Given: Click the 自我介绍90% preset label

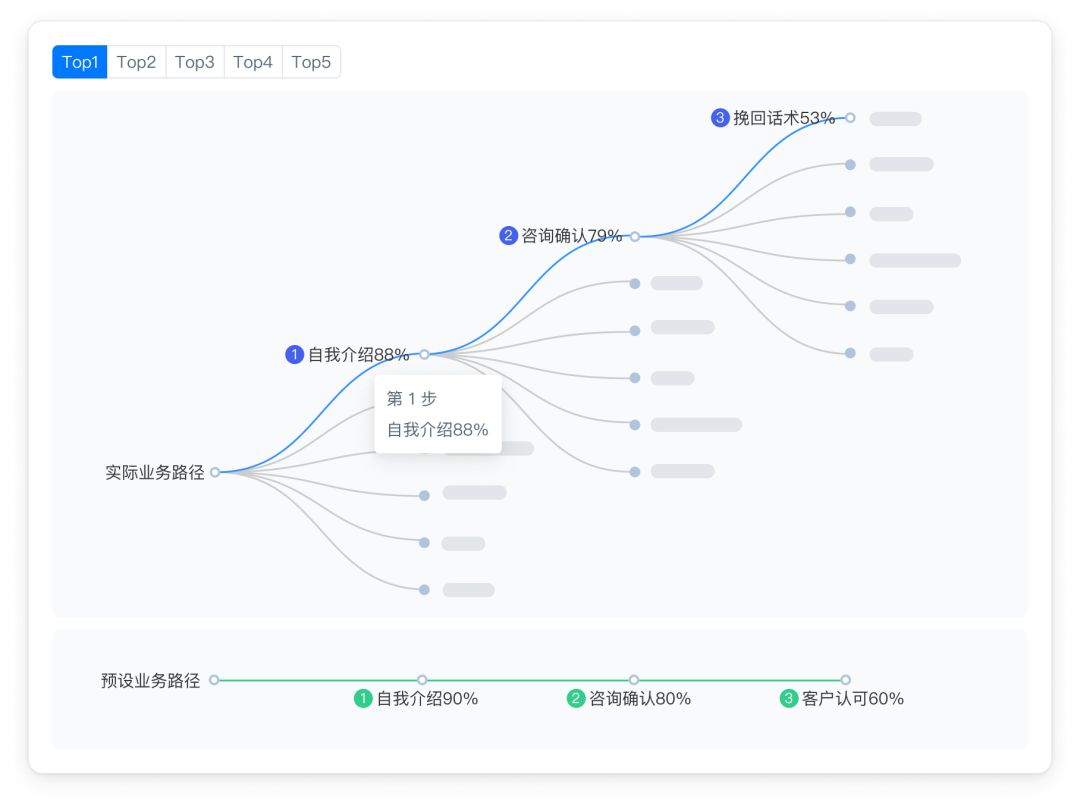Looking at the screenshot, I should pyautogui.click(x=427, y=699).
